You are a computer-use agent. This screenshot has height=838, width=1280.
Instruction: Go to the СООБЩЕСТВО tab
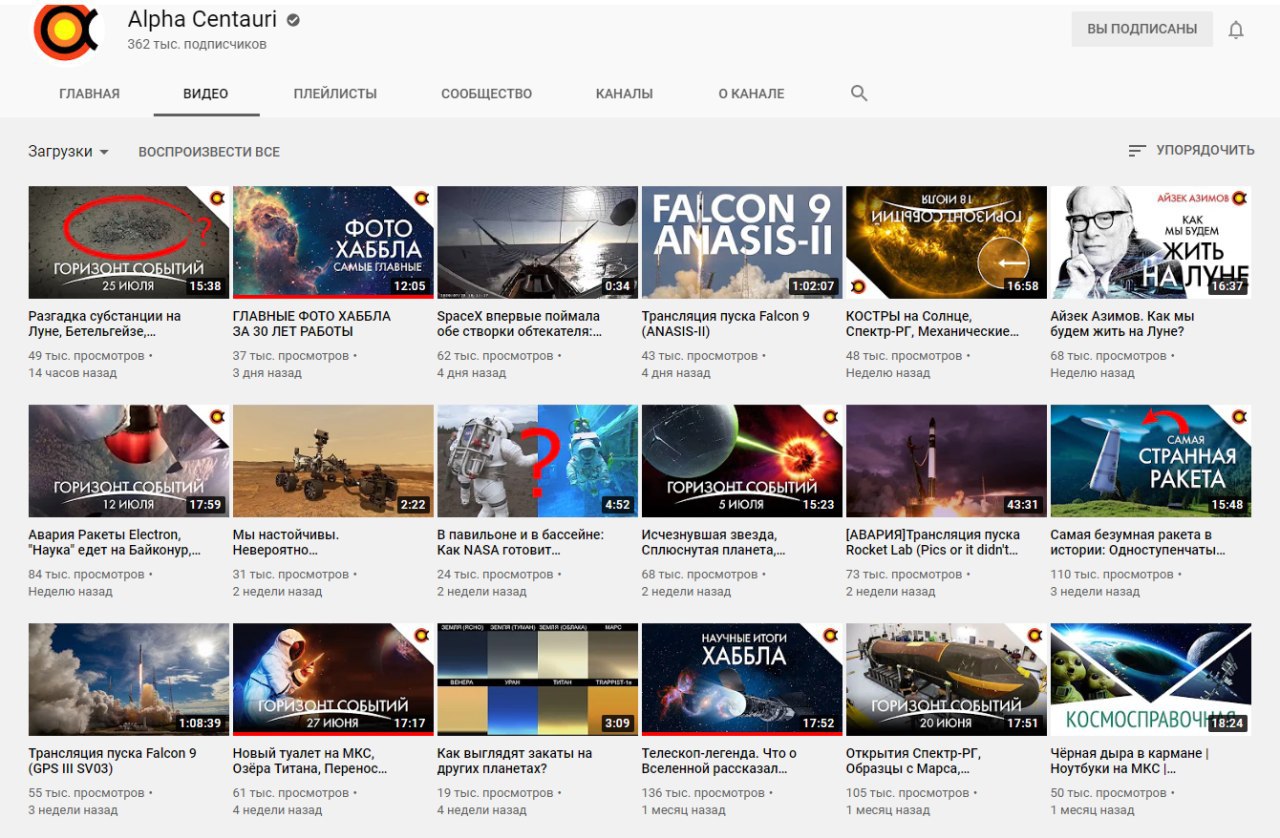[487, 94]
